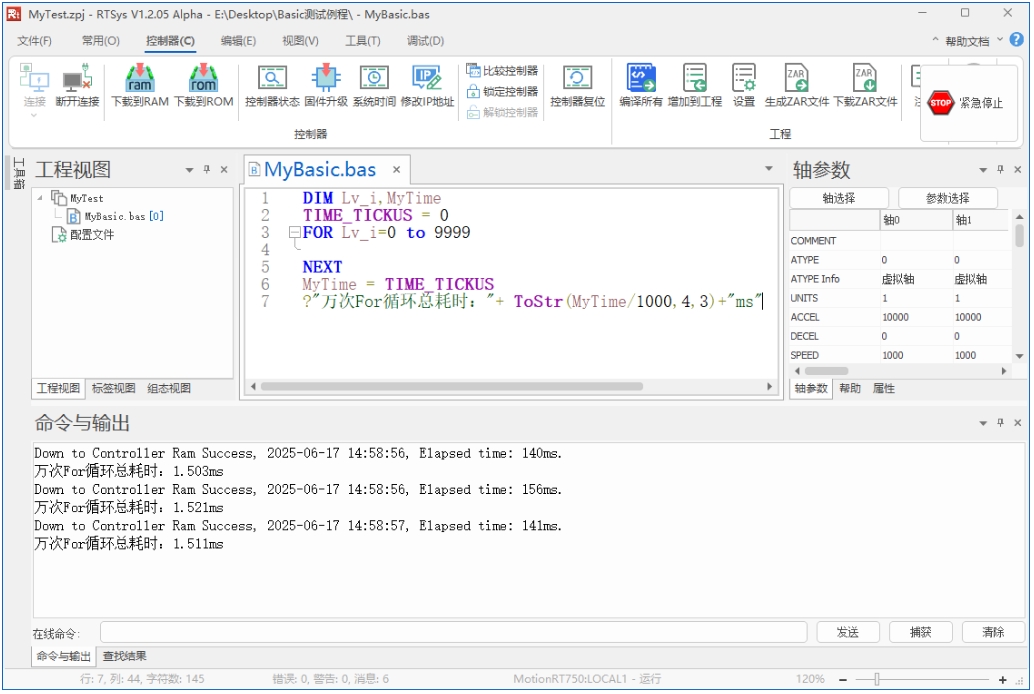Pin the 轴参数 panel

1000,170
